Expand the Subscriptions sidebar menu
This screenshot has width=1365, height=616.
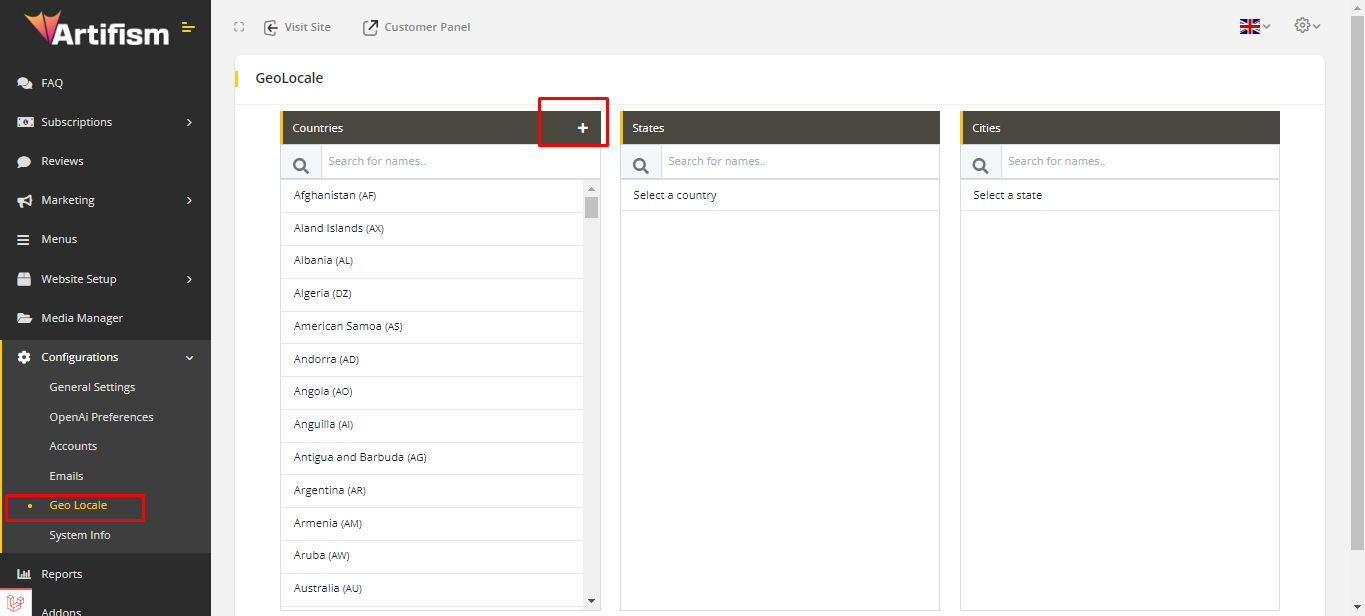point(105,122)
